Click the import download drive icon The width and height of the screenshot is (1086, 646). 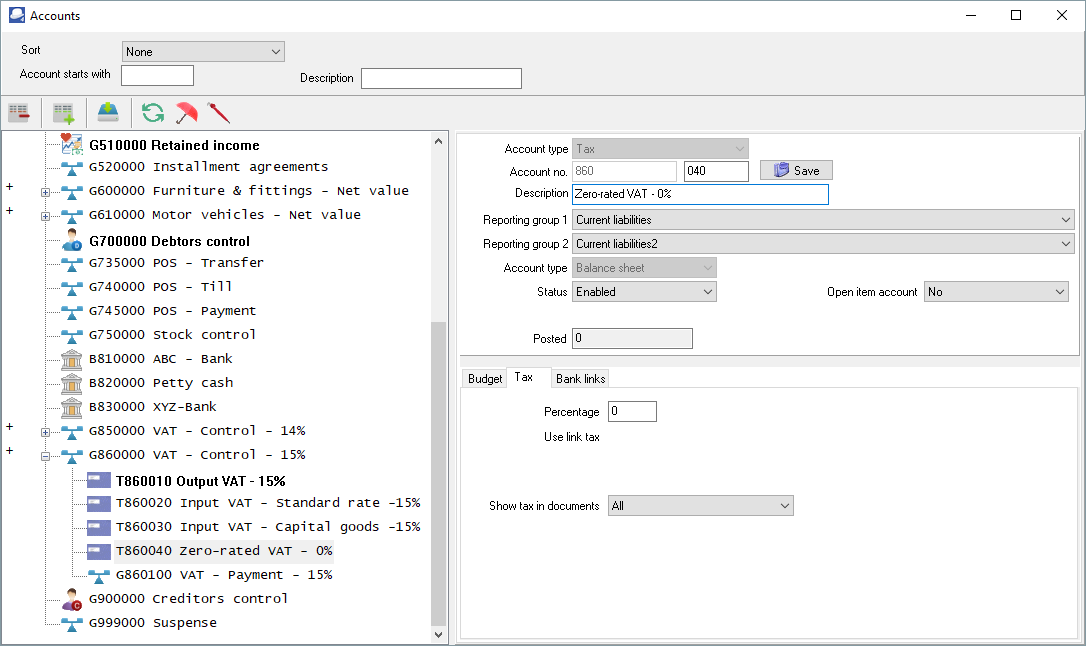(x=108, y=111)
